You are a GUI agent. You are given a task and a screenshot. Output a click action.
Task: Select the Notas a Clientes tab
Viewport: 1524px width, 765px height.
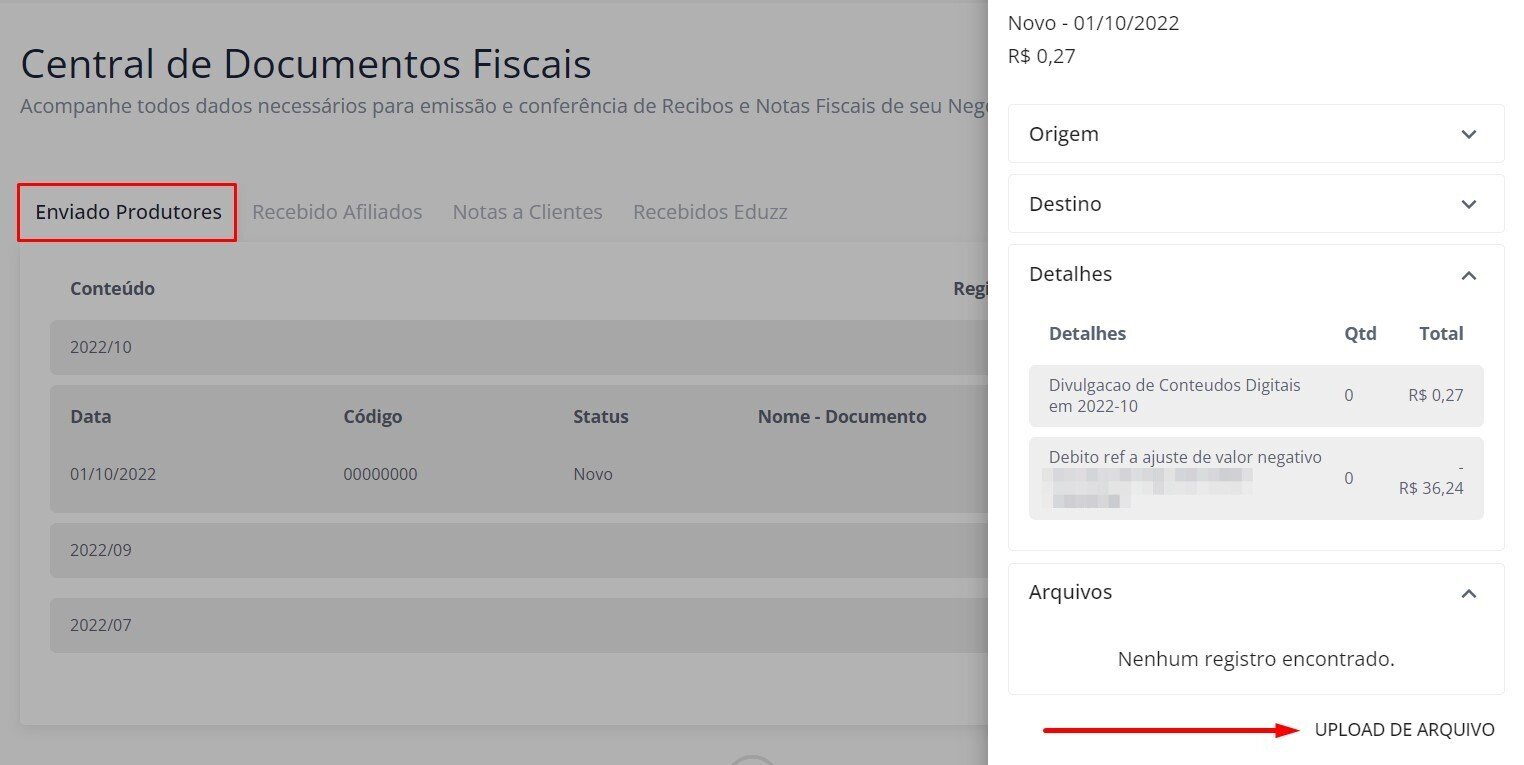pyautogui.click(x=527, y=212)
